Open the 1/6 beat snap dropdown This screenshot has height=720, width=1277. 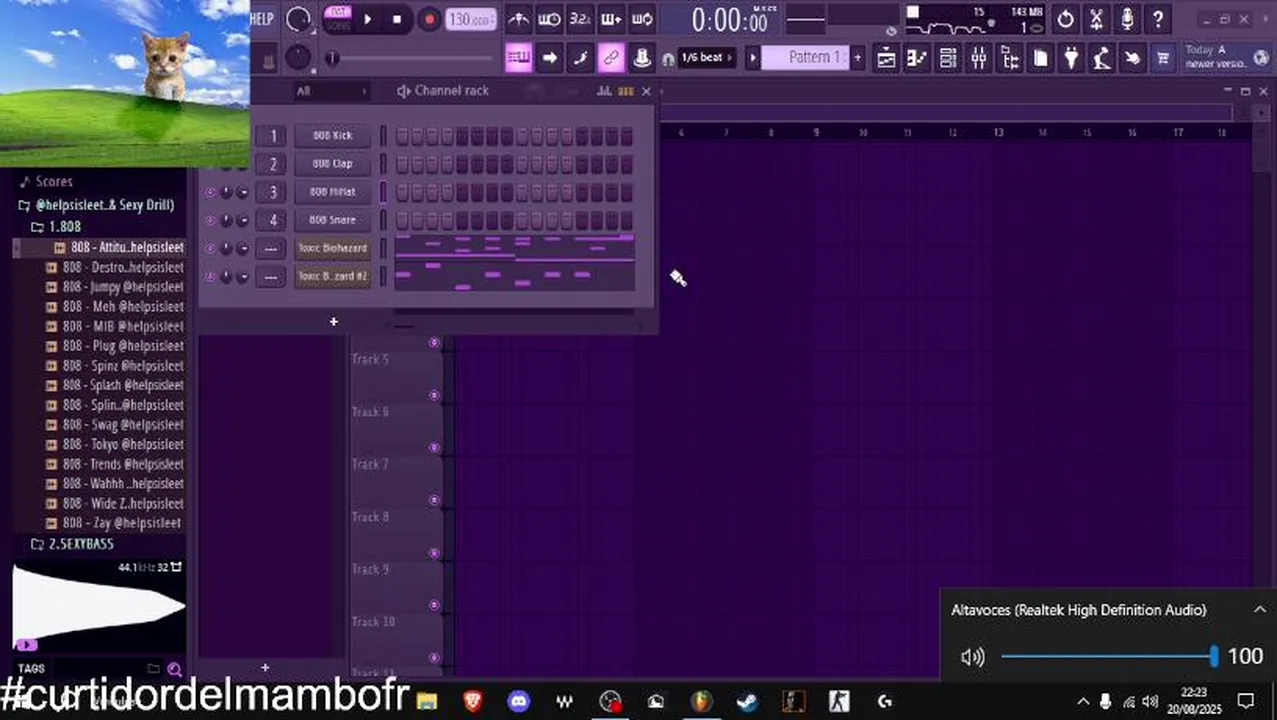coord(708,58)
